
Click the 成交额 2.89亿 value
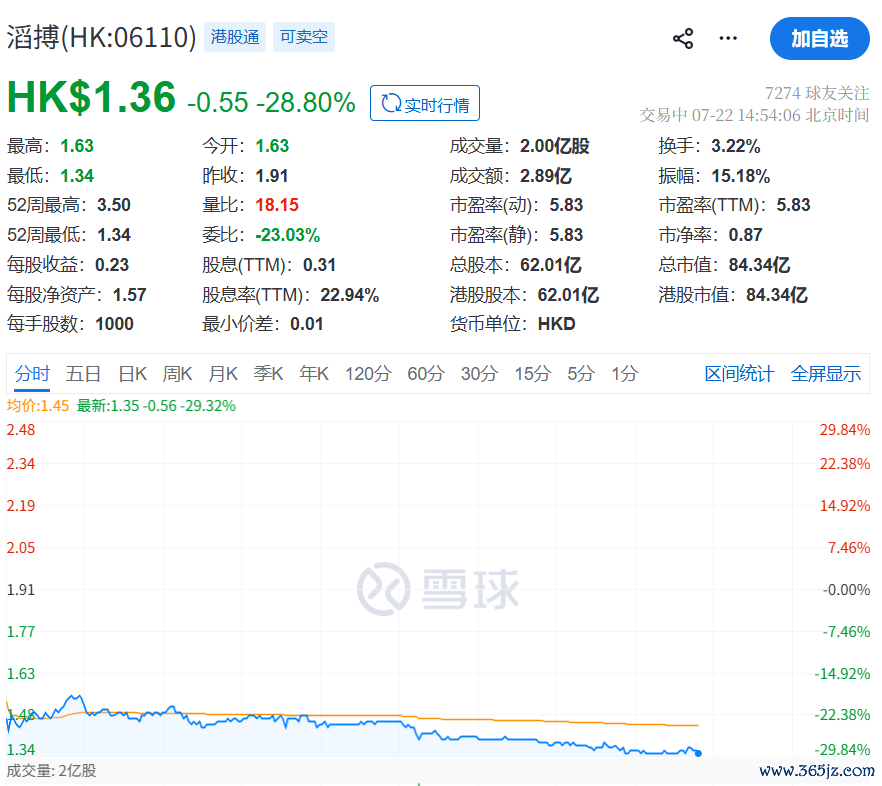click(x=545, y=176)
